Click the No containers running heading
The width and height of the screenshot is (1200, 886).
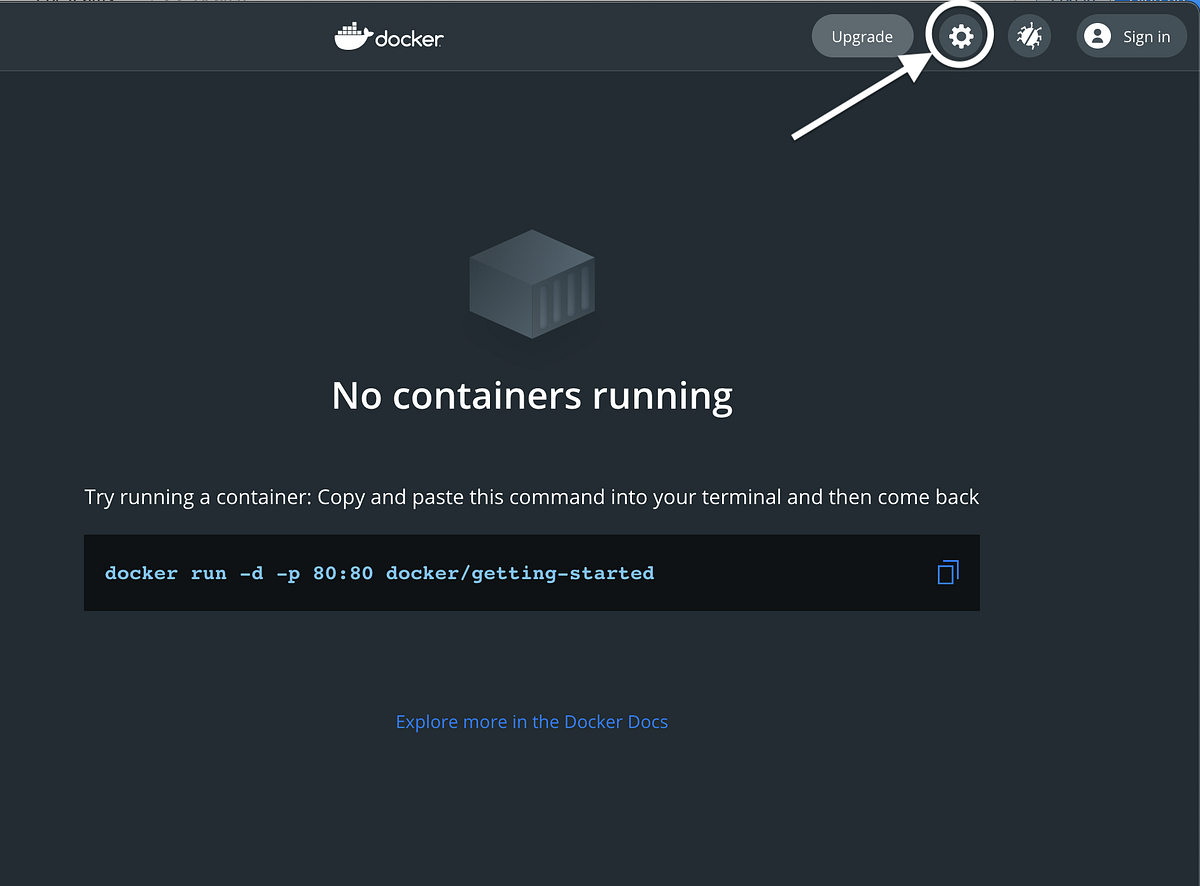(531, 396)
